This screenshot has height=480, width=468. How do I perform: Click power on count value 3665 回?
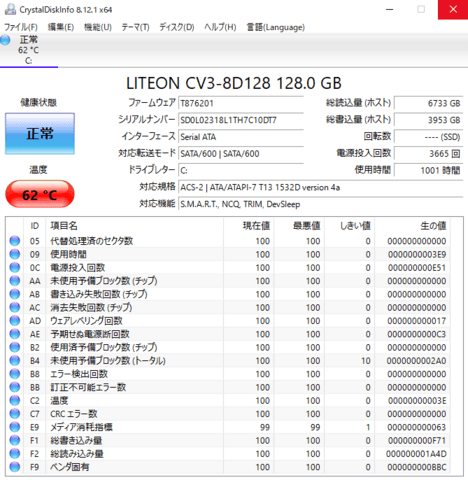[x=429, y=154]
